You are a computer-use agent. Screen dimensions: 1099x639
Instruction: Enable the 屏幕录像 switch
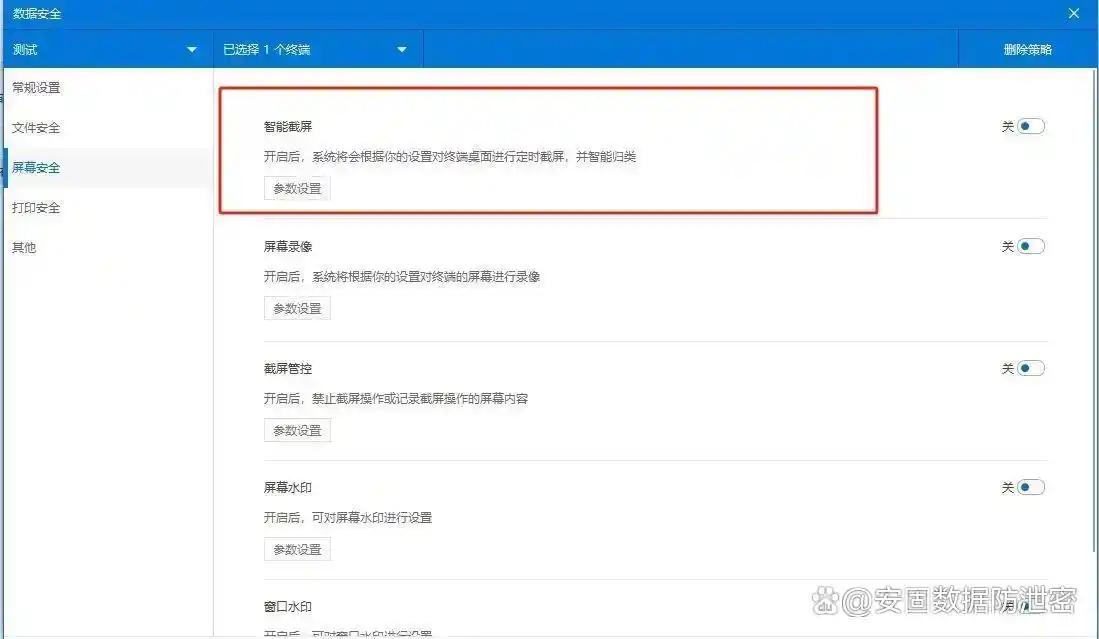1030,246
